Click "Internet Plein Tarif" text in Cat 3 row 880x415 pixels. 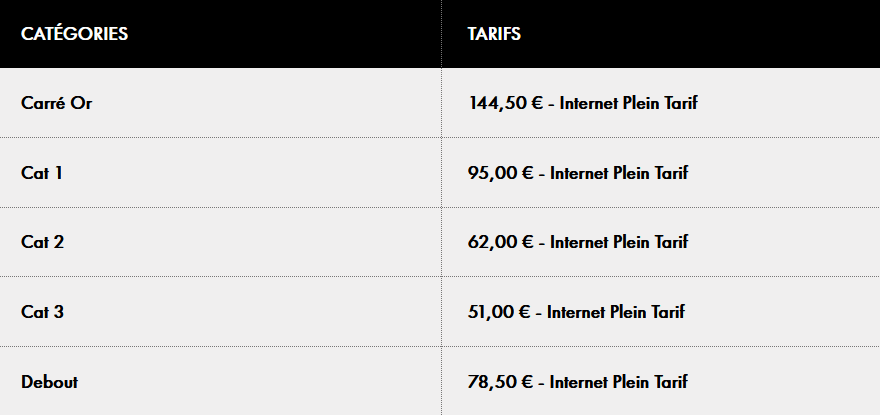616,312
